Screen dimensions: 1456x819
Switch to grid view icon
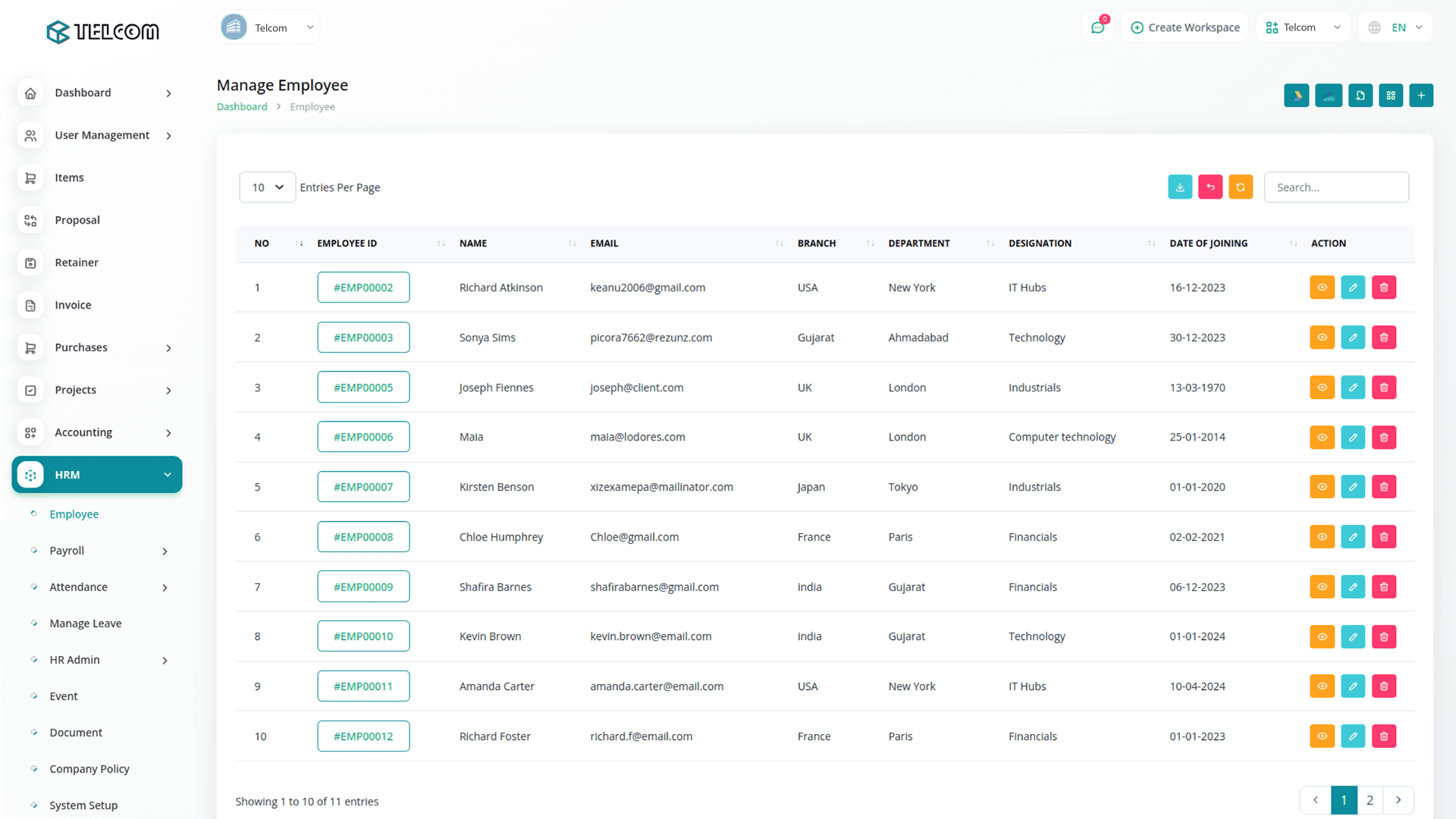1391,96
